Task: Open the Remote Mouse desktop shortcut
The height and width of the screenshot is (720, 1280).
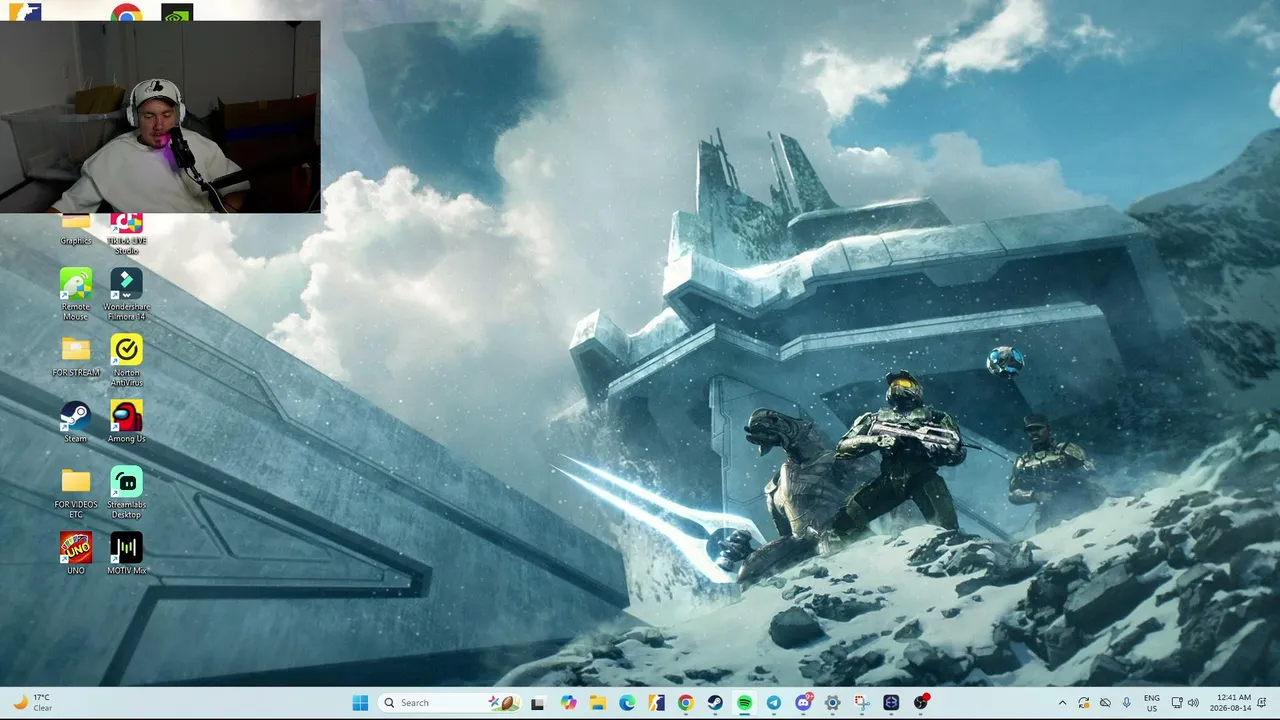Action: point(76,294)
